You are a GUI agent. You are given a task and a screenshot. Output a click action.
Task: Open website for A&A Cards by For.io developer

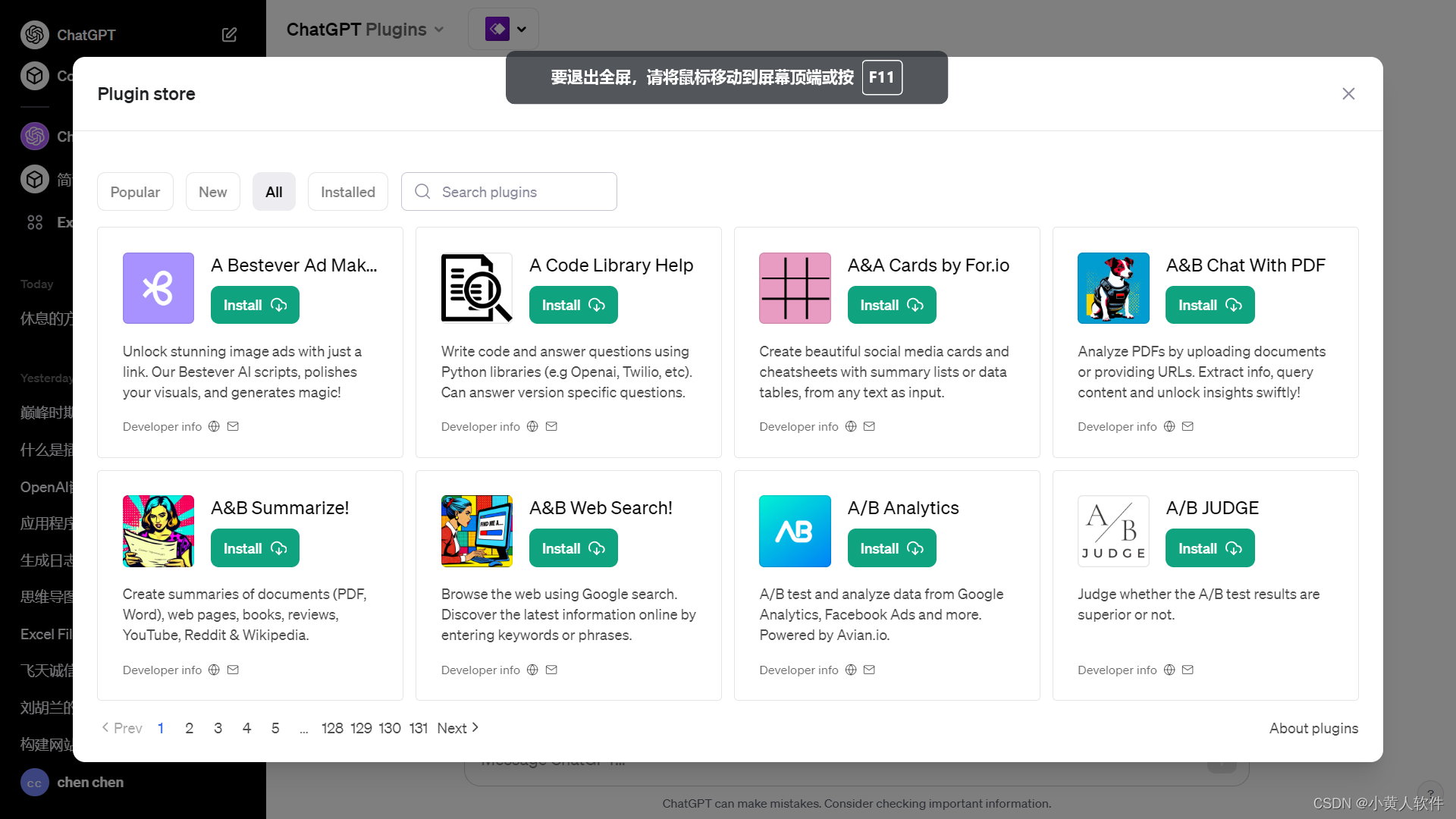tap(851, 426)
